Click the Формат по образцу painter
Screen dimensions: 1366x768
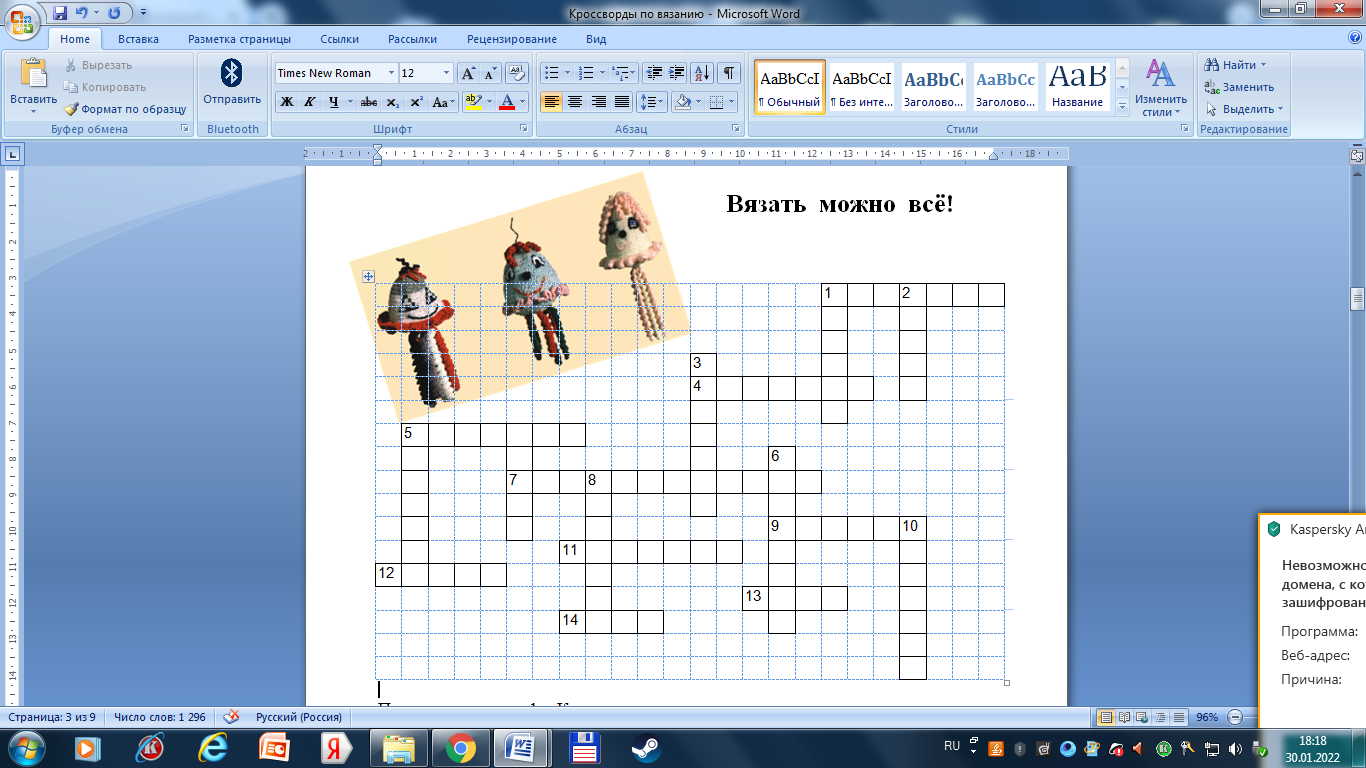point(125,109)
